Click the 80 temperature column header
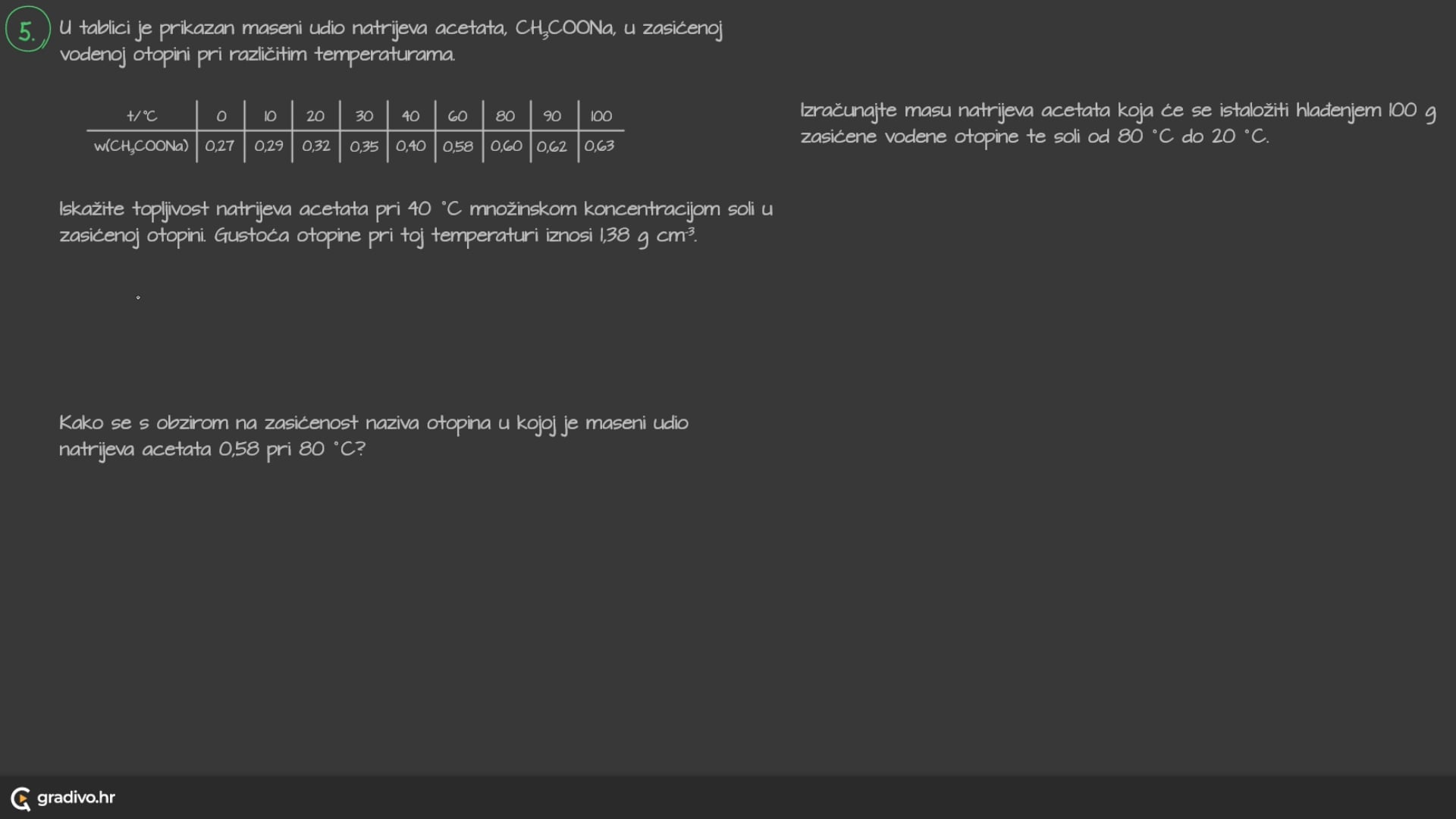1456x819 pixels. (x=505, y=116)
